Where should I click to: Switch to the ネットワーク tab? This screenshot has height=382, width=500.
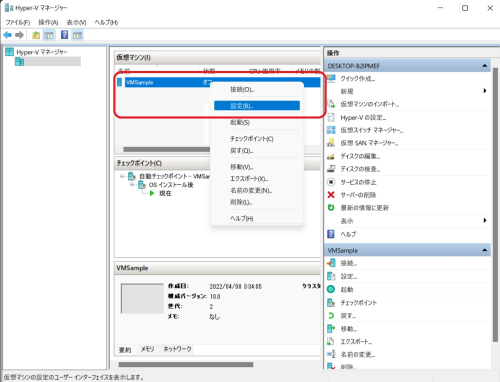[177, 349]
